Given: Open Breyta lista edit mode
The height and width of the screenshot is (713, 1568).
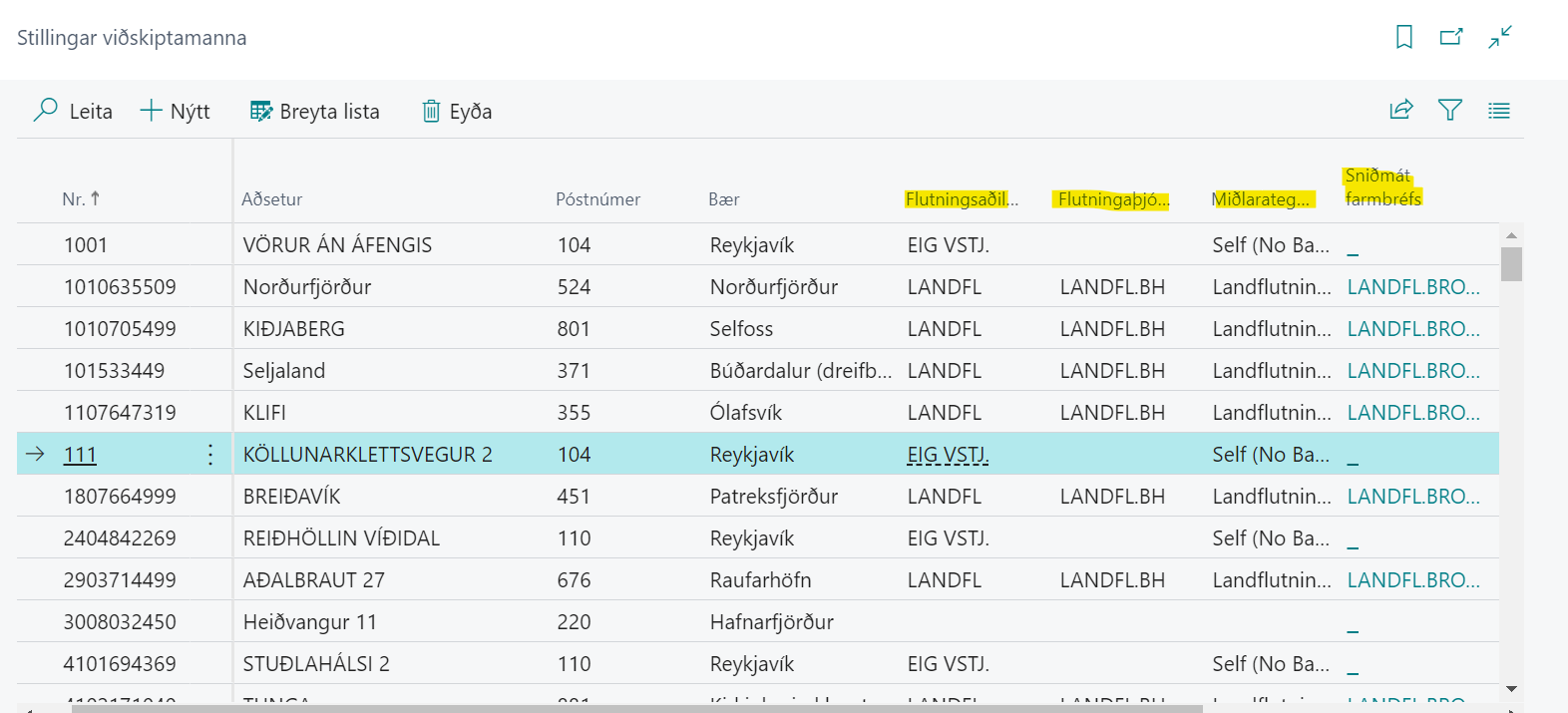Looking at the screenshot, I should coord(315,111).
